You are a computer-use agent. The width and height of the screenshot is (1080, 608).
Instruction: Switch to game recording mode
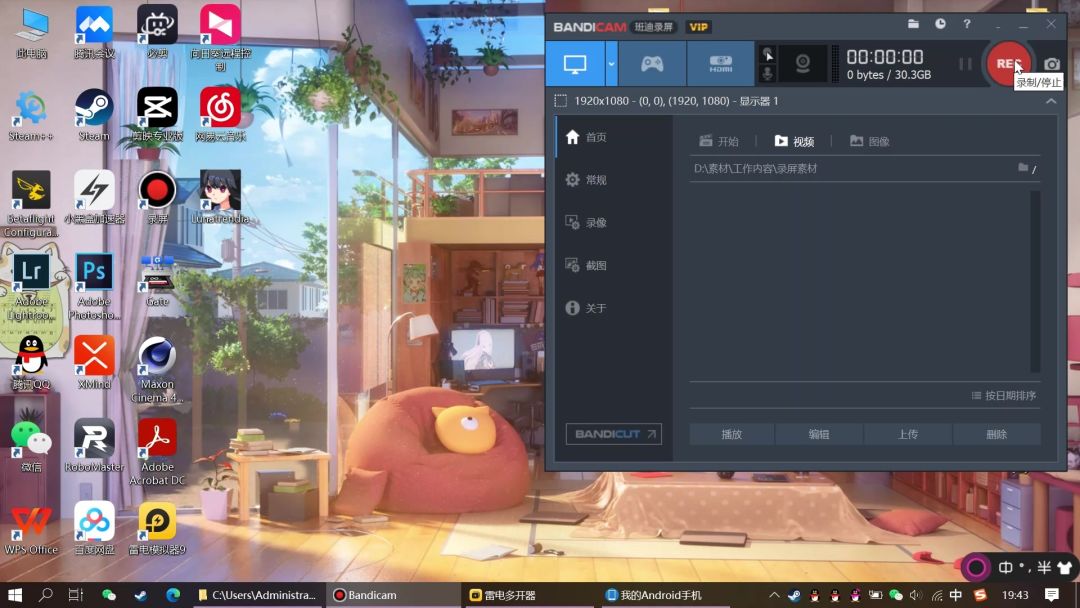652,64
